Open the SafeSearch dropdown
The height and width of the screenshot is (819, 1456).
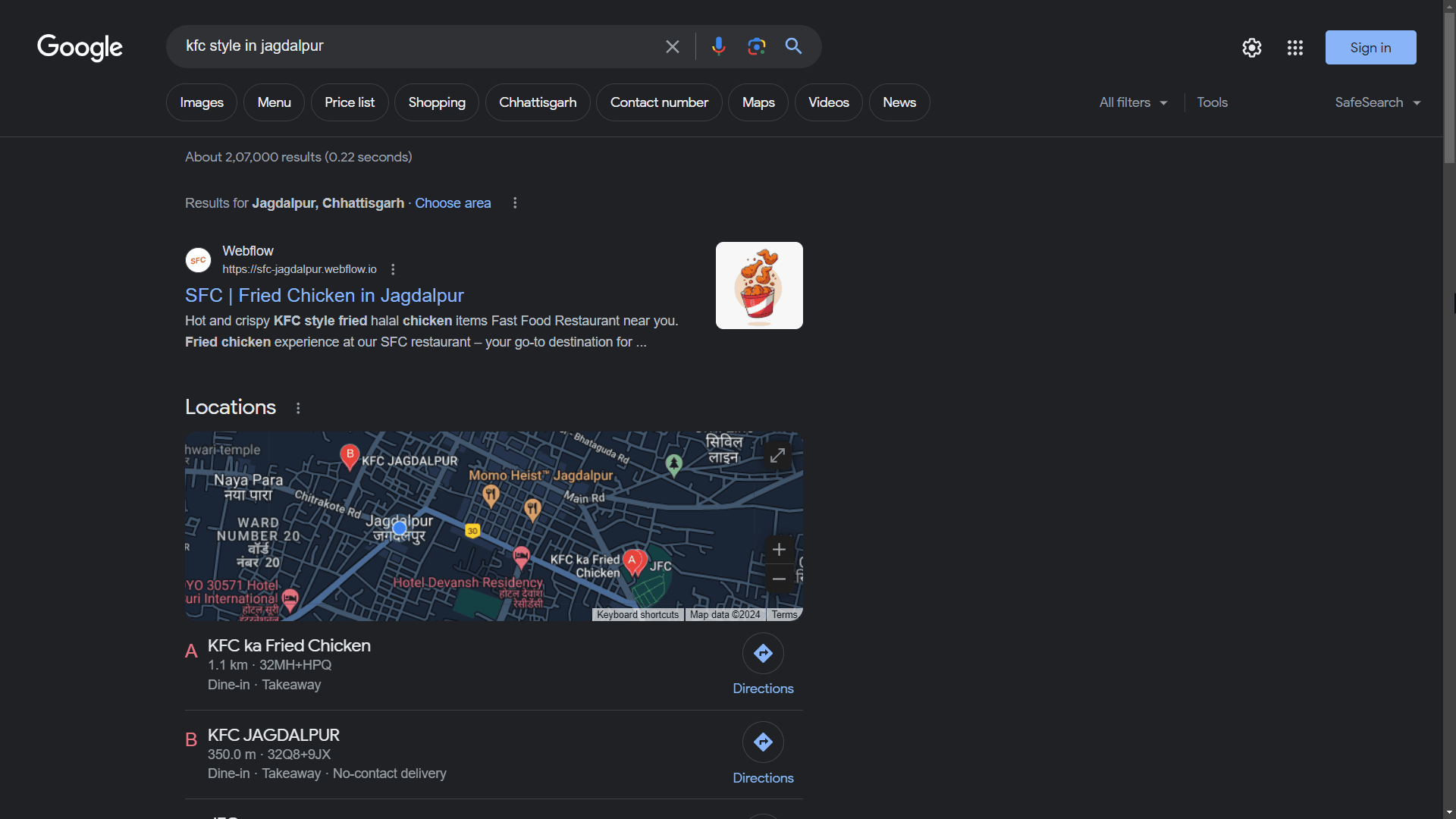coord(1377,102)
